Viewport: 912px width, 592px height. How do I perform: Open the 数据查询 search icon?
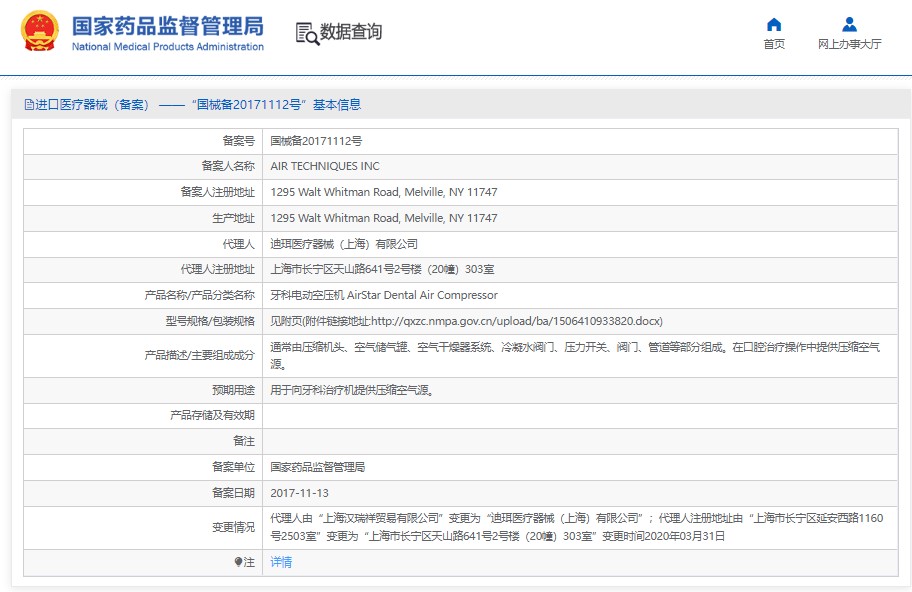coord(308,33)
